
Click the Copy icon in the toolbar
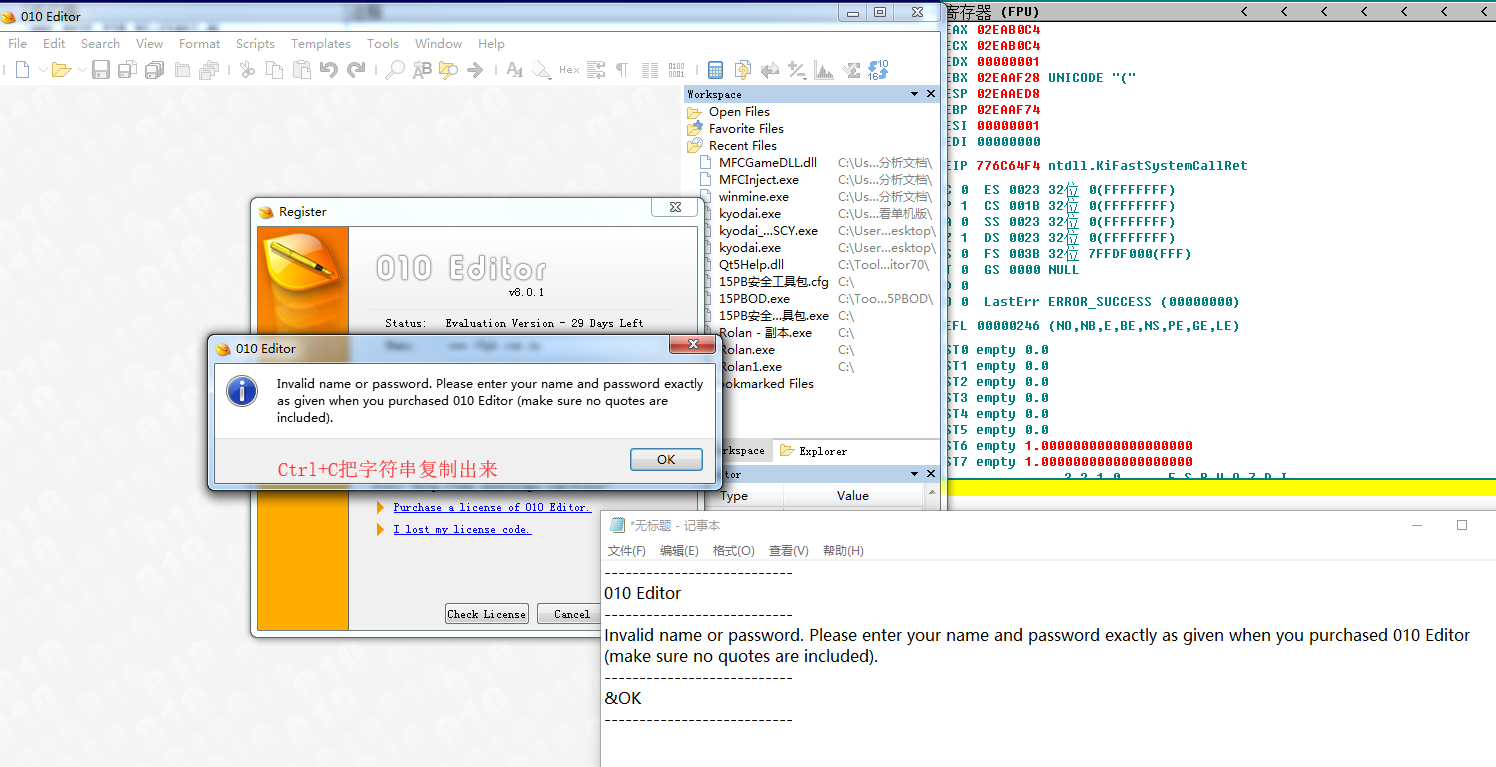tap(274, 70)
